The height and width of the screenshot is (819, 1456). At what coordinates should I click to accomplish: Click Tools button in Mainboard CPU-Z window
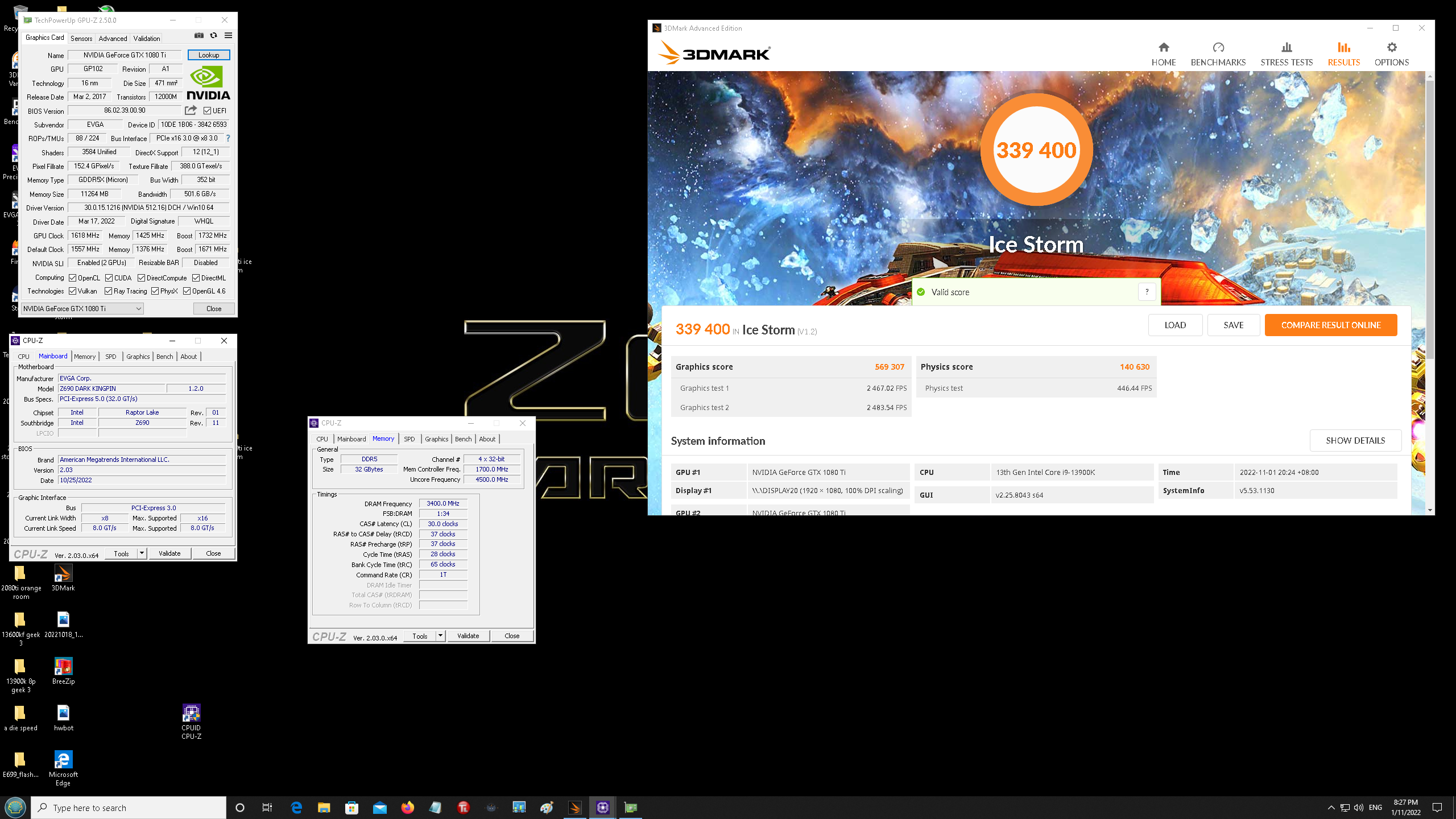(x=121, y=553)
